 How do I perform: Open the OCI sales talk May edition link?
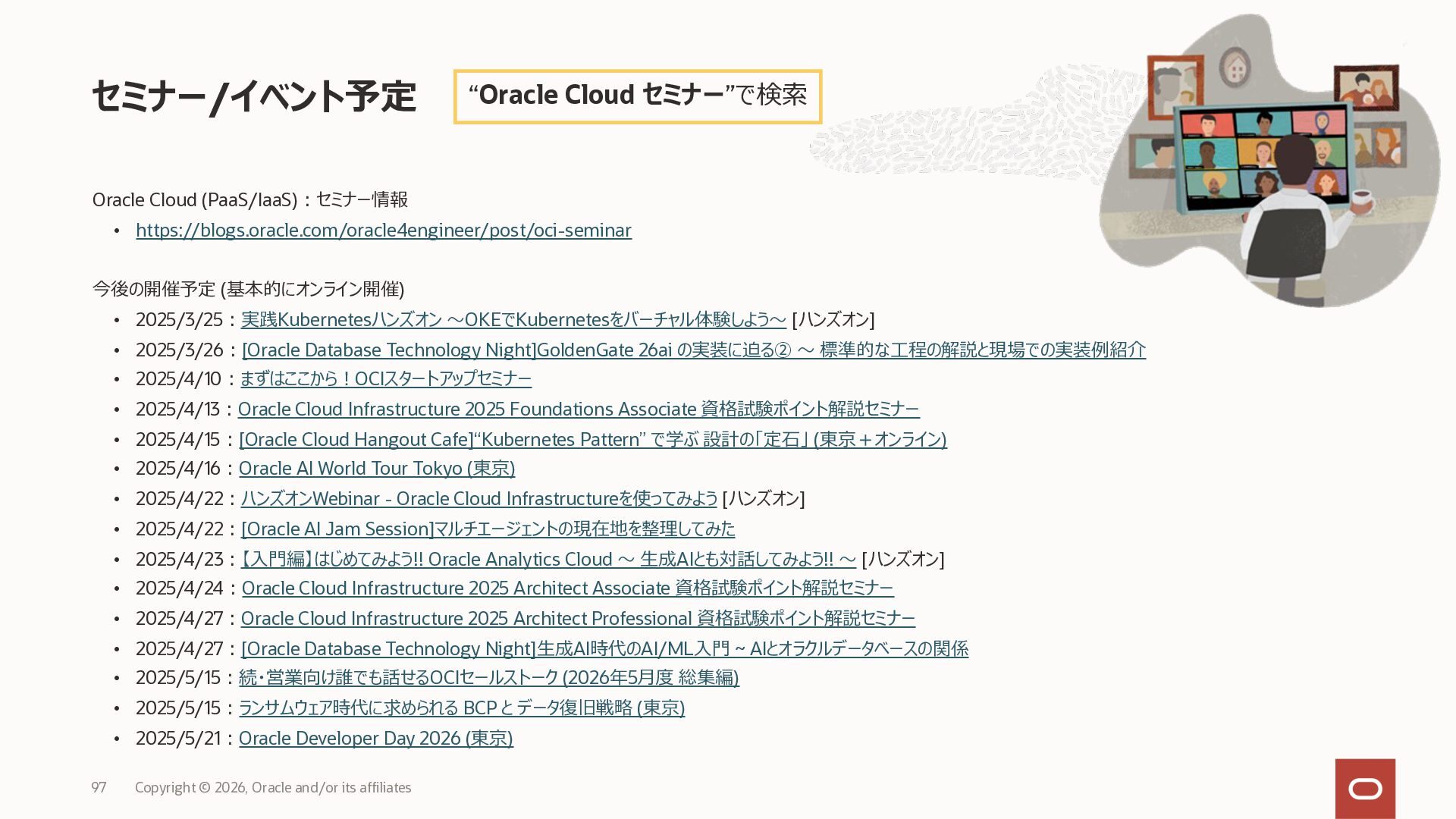tap(488, 678)
